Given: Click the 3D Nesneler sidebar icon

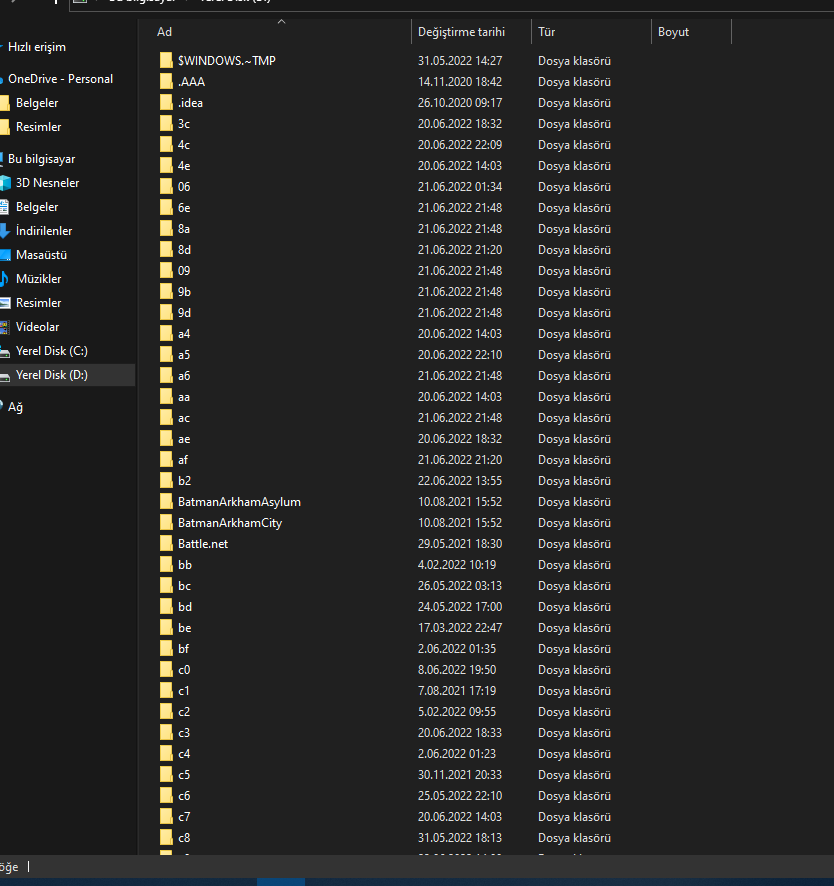Looking at the screenshot, I should tap(5, 183).
